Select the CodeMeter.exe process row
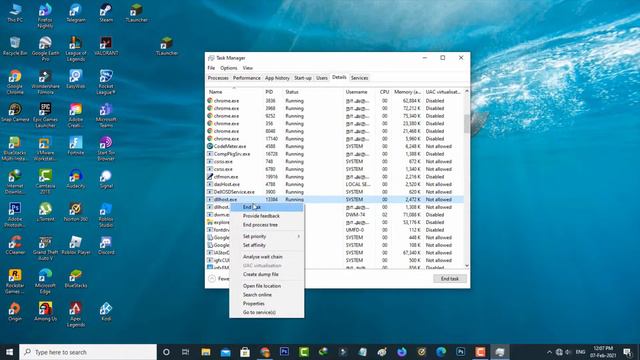The height and width of the screenshot is (360, 640). (x=335, y=146)
